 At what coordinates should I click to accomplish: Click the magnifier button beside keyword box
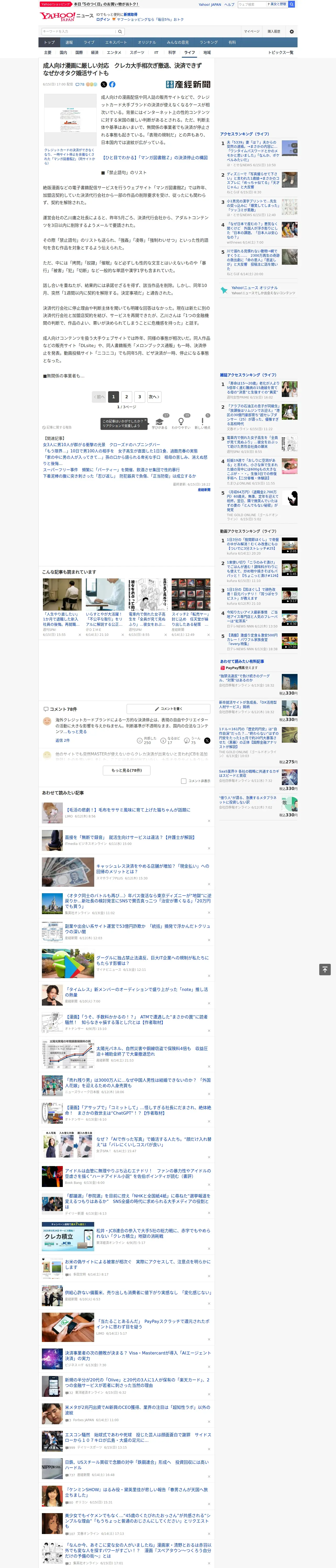point(120,32)
